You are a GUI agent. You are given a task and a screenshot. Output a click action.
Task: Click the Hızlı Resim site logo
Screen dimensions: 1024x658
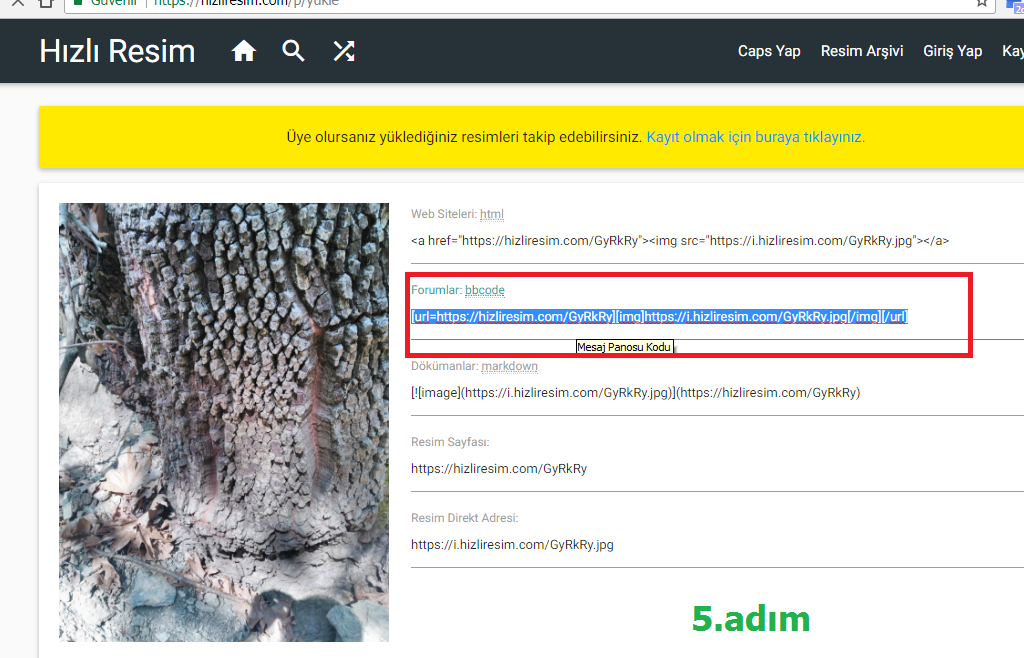tap(118, 51)
